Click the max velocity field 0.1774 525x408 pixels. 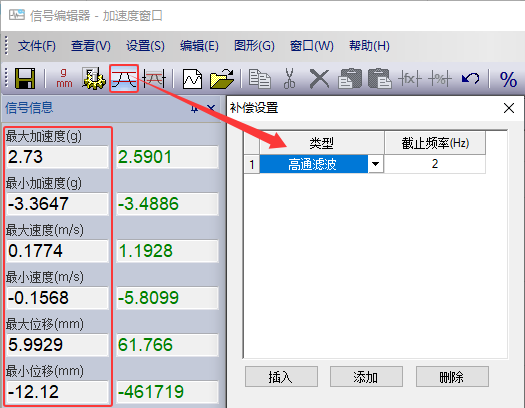[57, 250]
